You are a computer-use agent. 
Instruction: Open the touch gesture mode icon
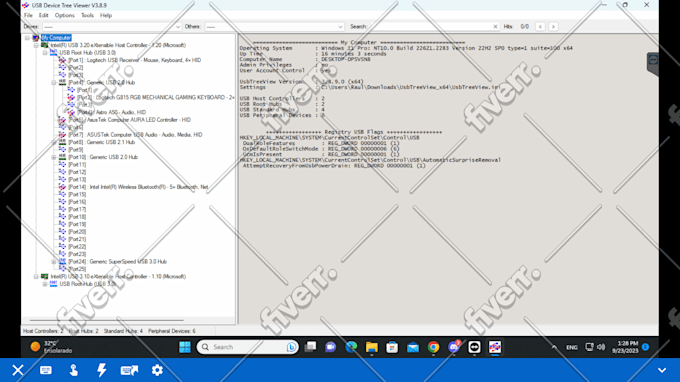coord(74,370)
